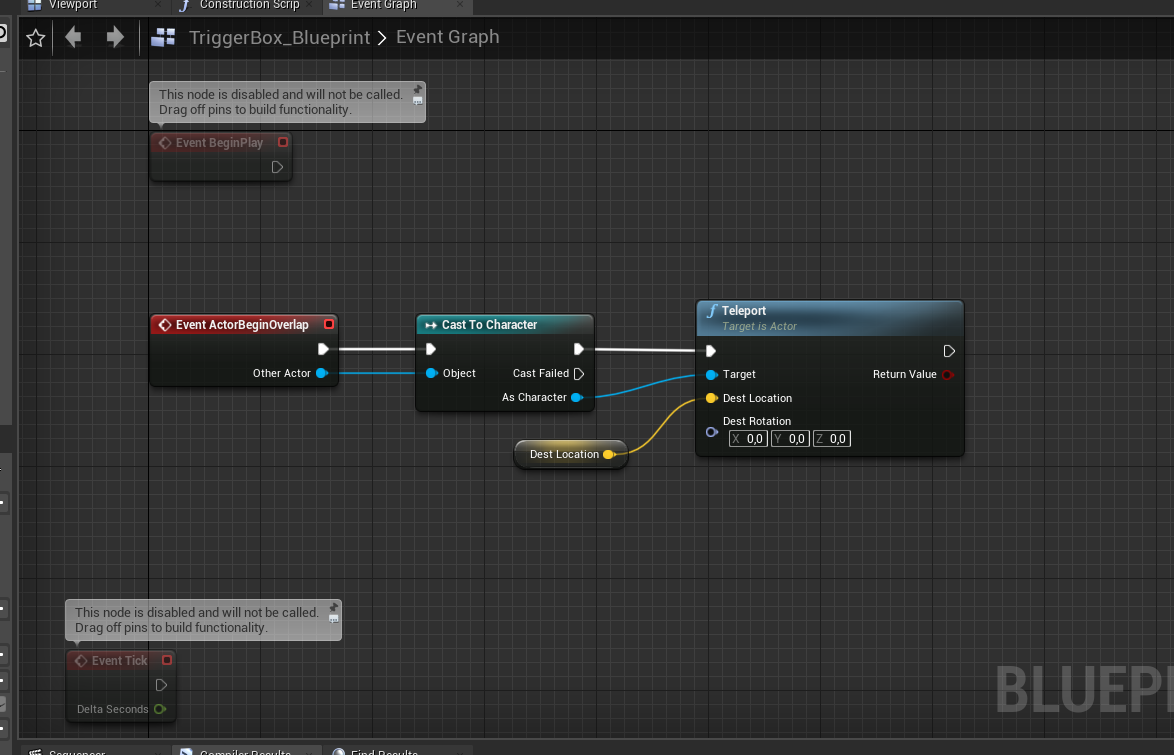The image size is (1174, 755).
Task: Switch to the Construction Script tab
Action: pyautogui.click(x=249, y=4)
